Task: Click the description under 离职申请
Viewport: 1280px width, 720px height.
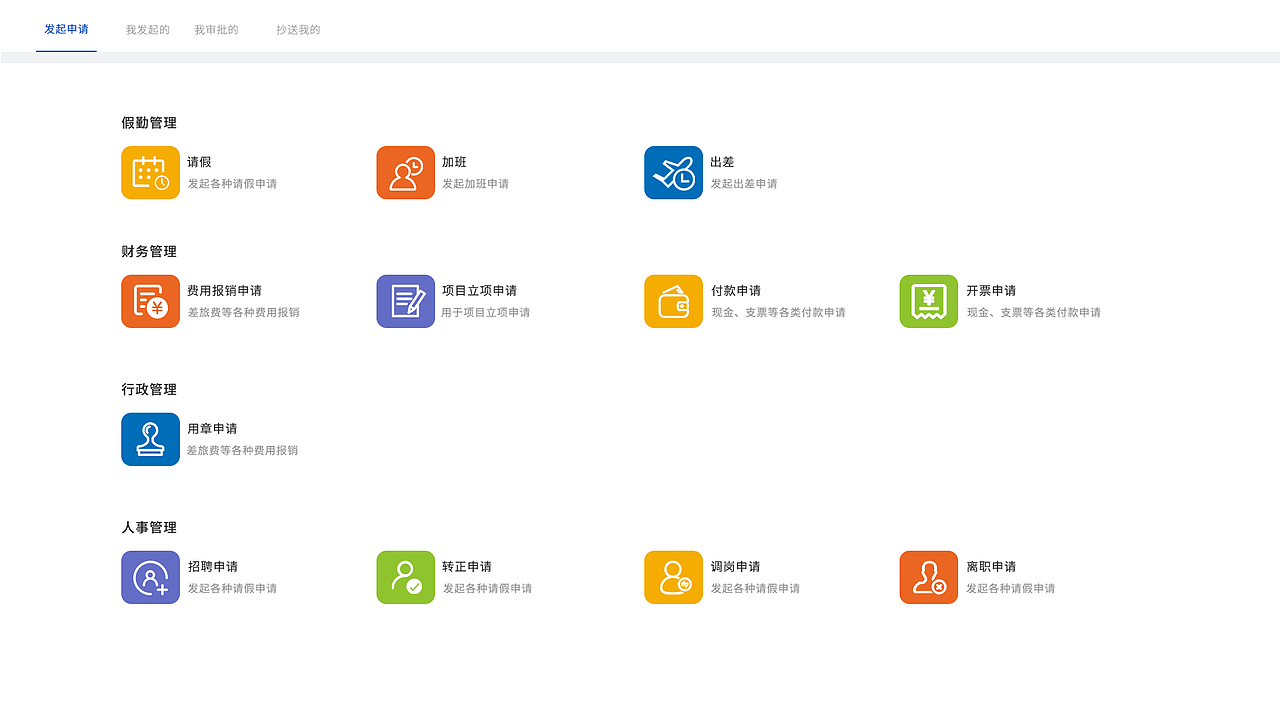Action: (1011, 589)
